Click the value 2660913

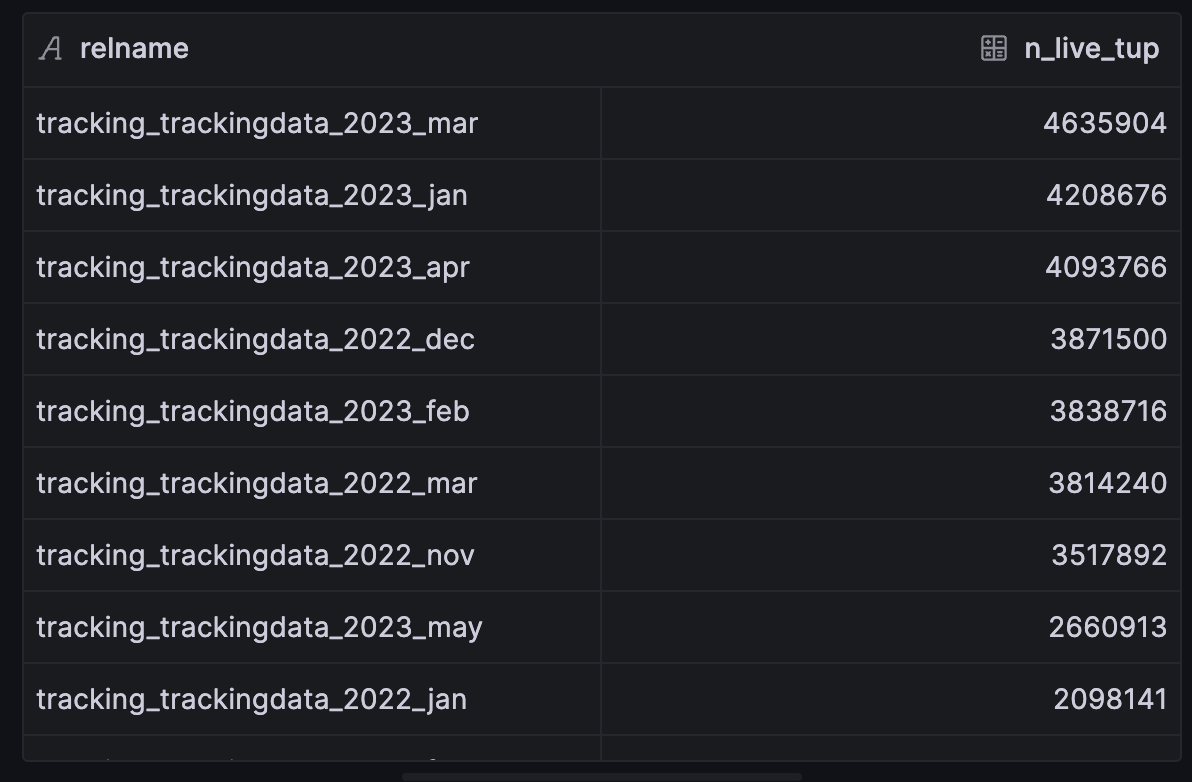pos(1108,627)
